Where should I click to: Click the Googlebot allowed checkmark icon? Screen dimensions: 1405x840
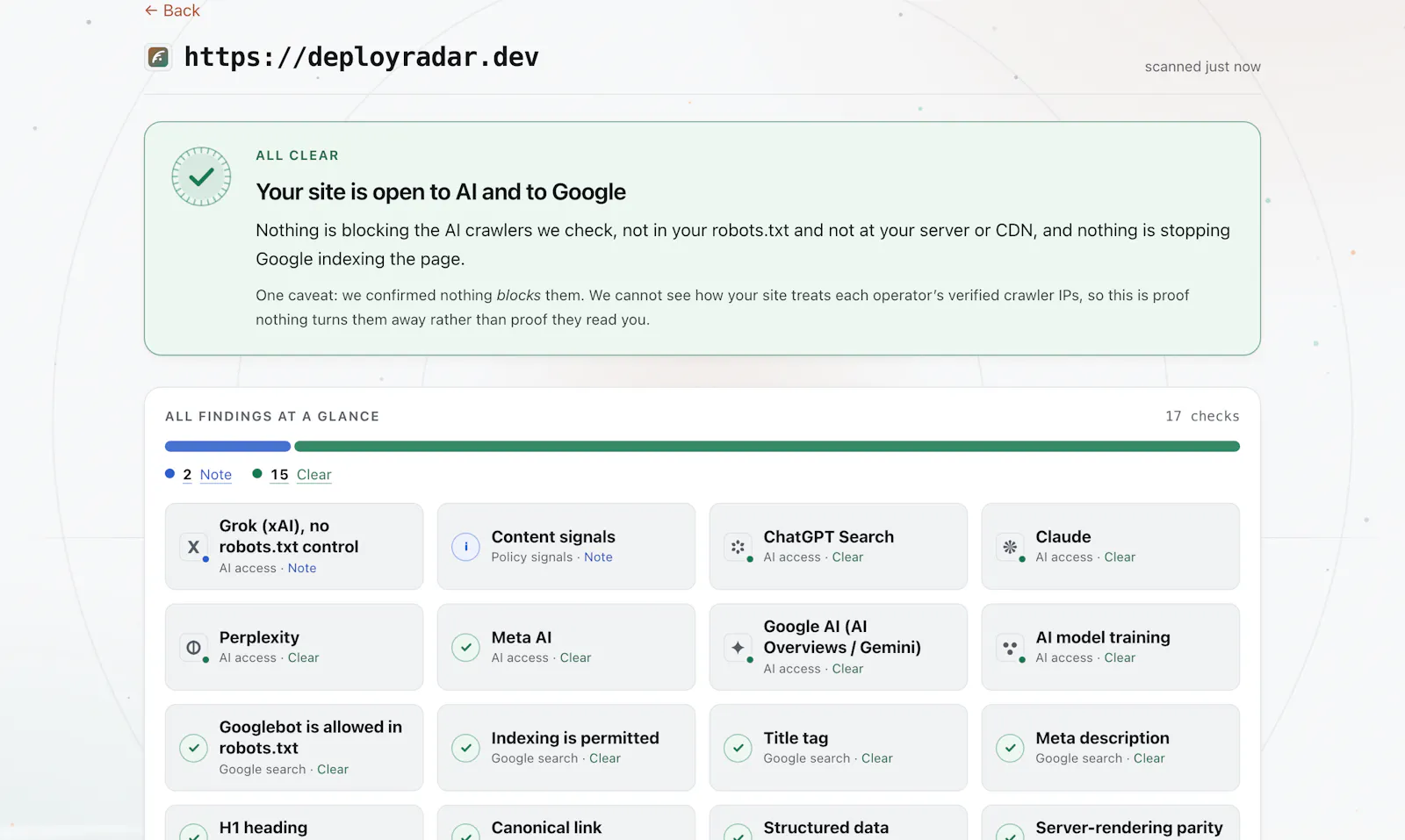[x=193, y=748]
